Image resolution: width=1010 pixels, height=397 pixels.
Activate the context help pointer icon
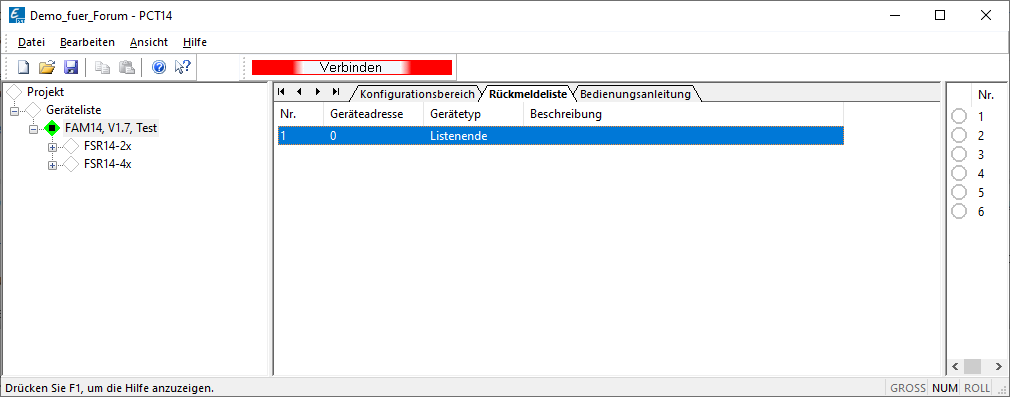[x=183, y=67]
